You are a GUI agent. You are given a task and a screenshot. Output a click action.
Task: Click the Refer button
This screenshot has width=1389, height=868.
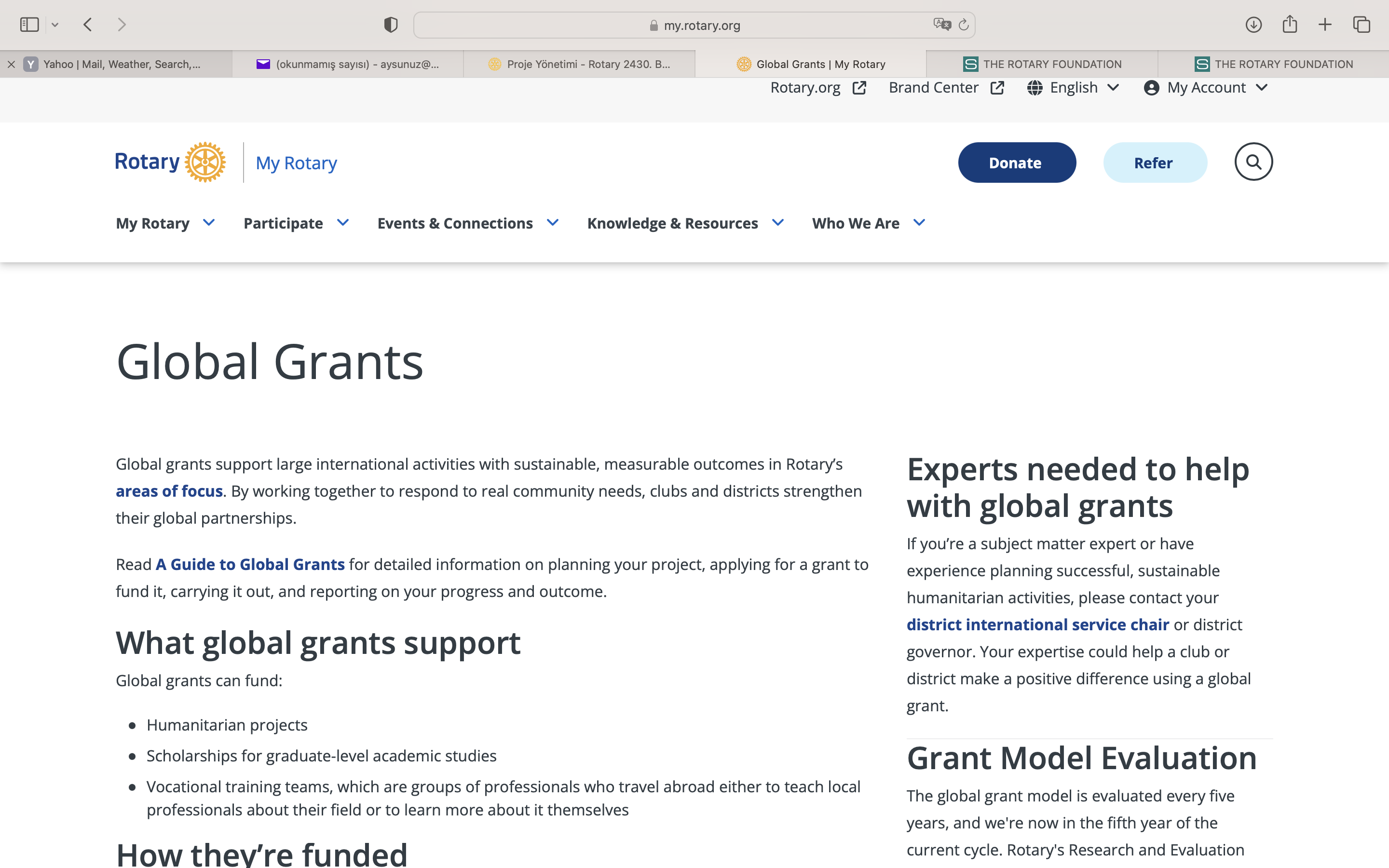click(x=1155, y=163)
